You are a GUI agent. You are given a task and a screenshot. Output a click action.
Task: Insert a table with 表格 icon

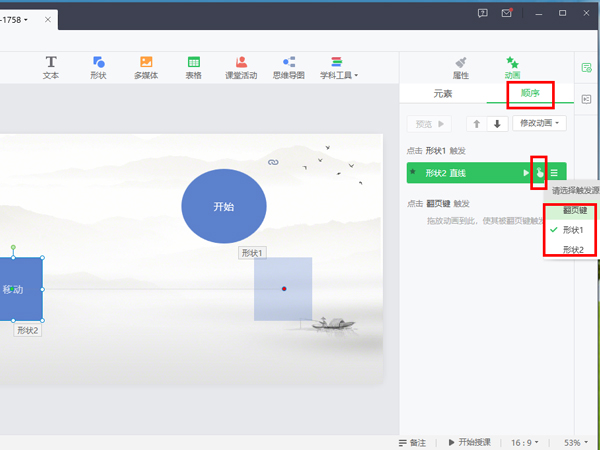[x=193, y=67]
